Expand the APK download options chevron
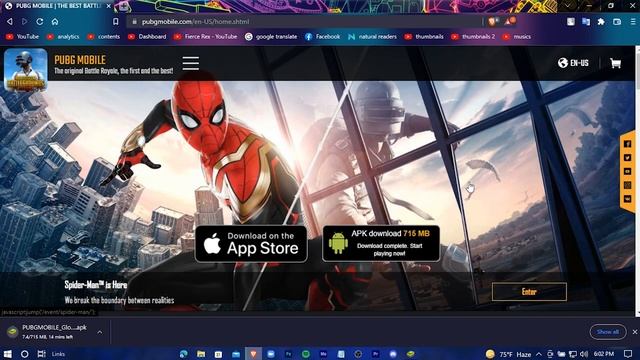 [100, 332]
